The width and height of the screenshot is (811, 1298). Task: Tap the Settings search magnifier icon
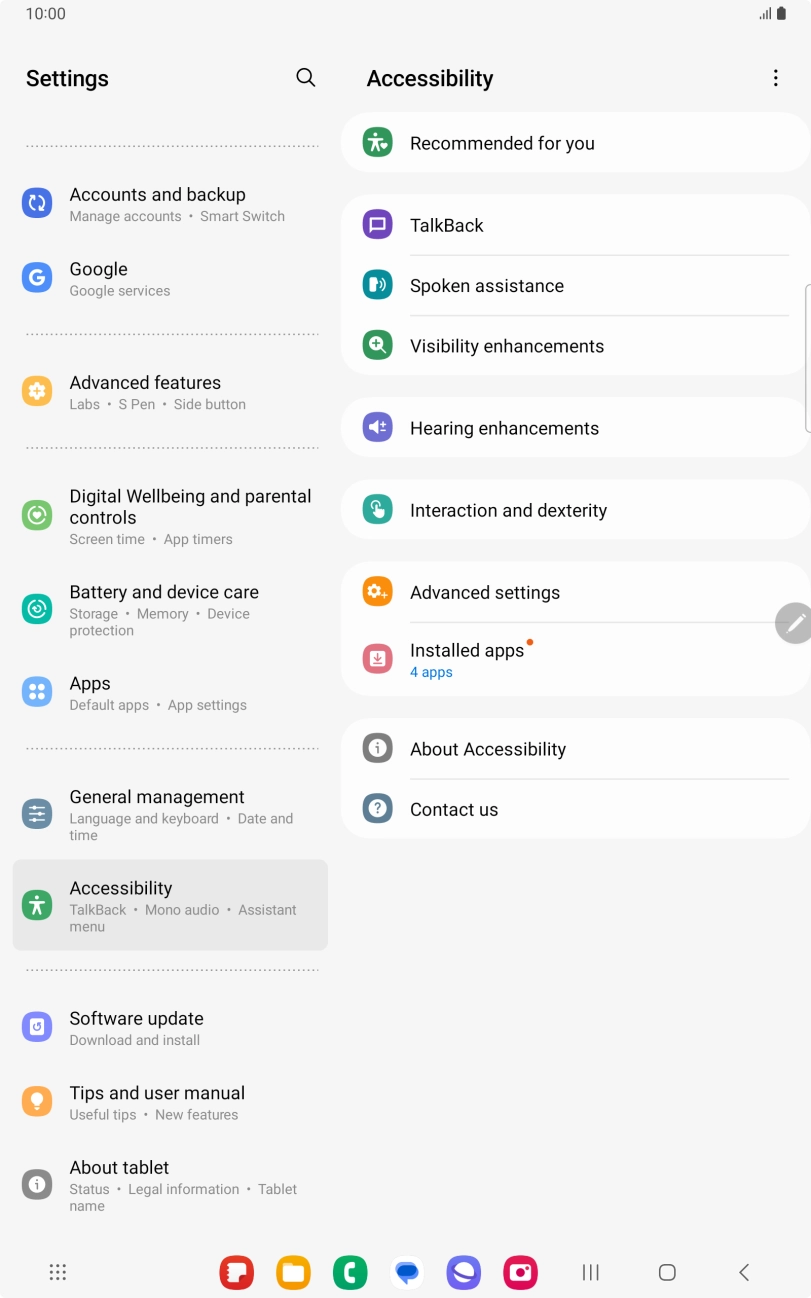tap(306, 78)
